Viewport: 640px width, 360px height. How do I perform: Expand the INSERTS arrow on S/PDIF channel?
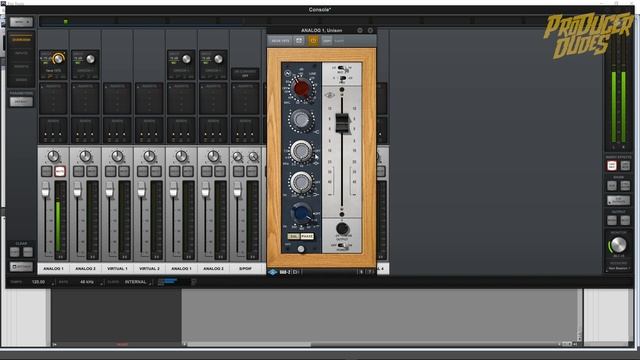pyautogui.click(x=234, y=87)
